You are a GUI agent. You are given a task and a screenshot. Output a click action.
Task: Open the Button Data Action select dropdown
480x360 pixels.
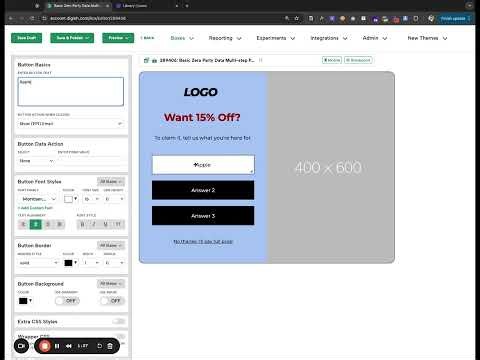click(x=36, y=161)
